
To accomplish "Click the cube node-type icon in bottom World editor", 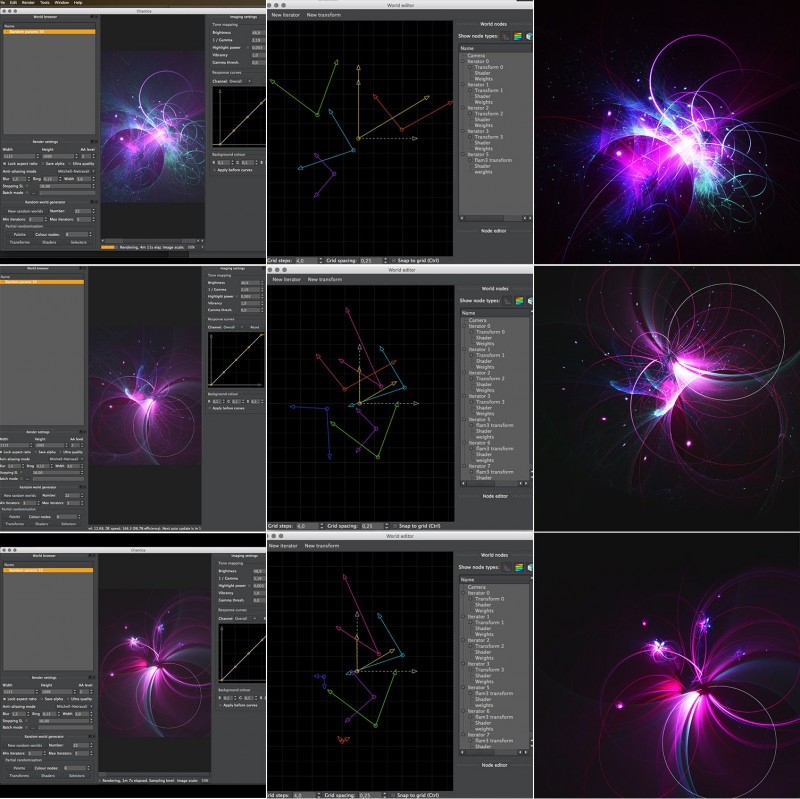I will [x=530, y=567].
